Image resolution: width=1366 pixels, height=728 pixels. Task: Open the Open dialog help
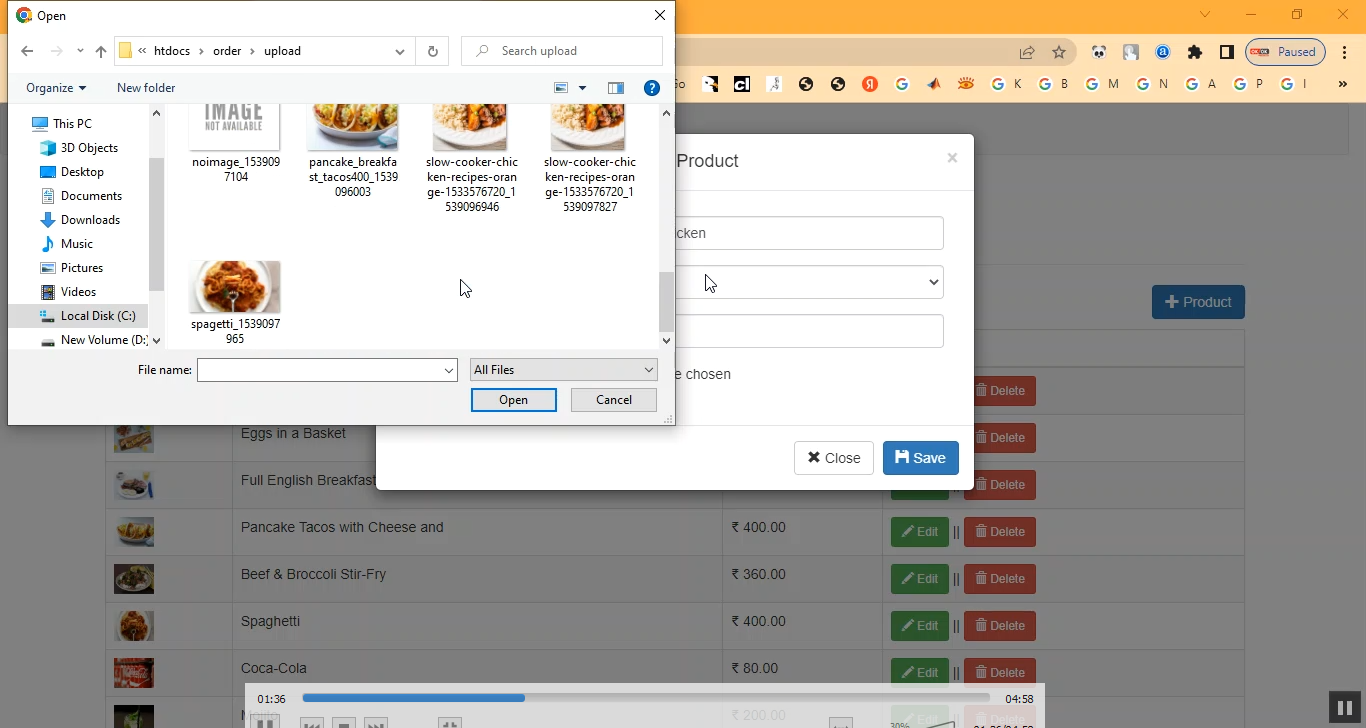(652, 88)
